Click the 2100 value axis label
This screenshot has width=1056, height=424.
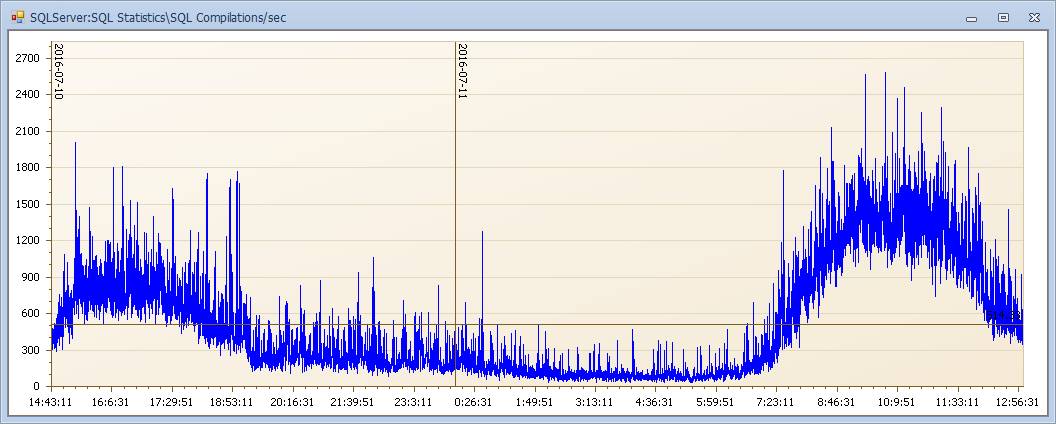click(30, 131)
